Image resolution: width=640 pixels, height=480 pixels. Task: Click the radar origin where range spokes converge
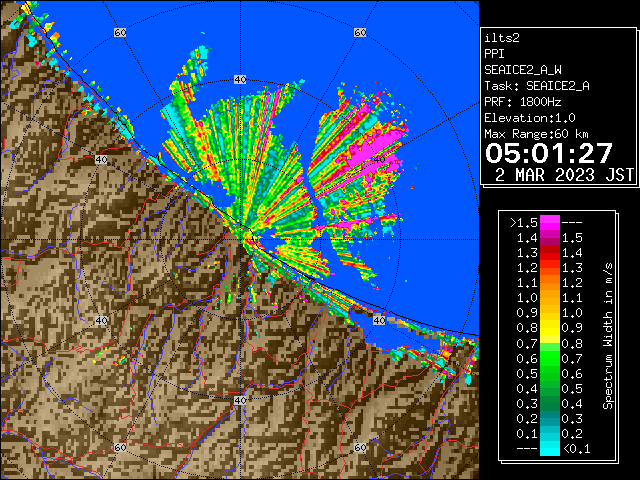241,239
